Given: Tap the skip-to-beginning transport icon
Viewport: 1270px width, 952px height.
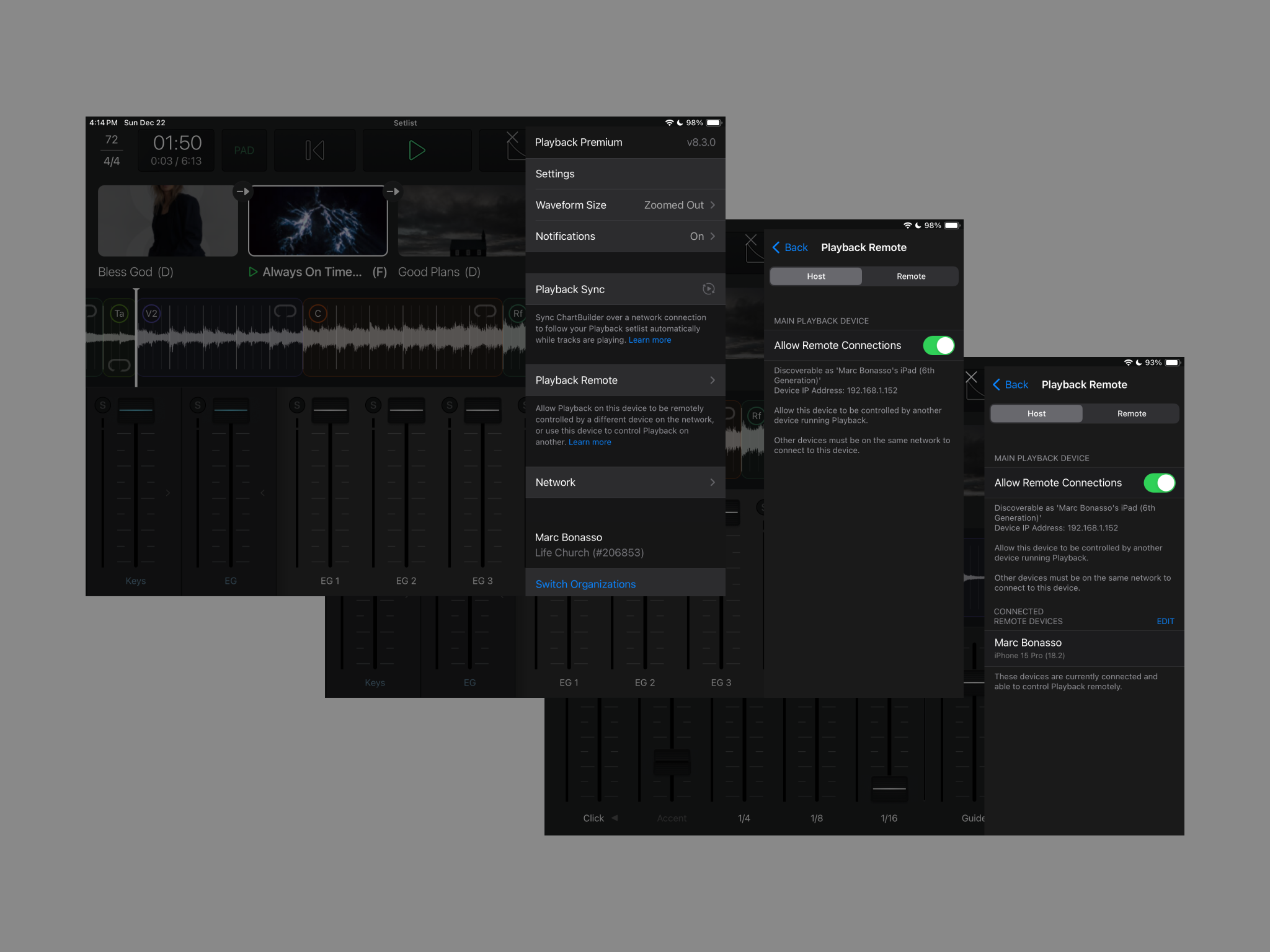Looking at the screenshot, I should point(314,149).
